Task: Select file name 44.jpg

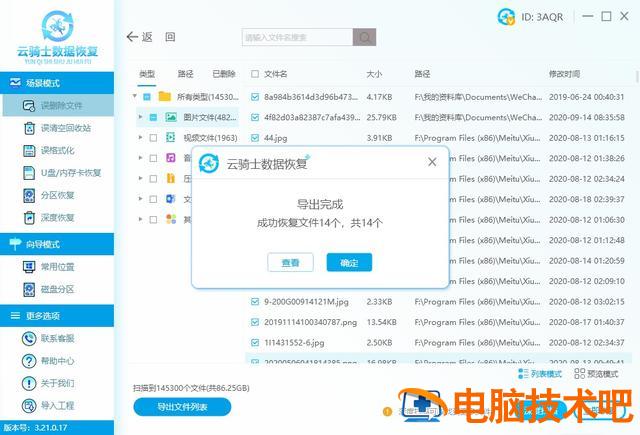Action: click(276, 138)
